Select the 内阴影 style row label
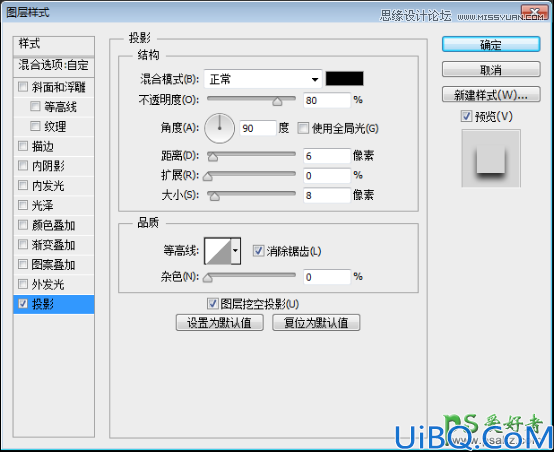Viewport: 554px width, 452px height. click(48, 166)
